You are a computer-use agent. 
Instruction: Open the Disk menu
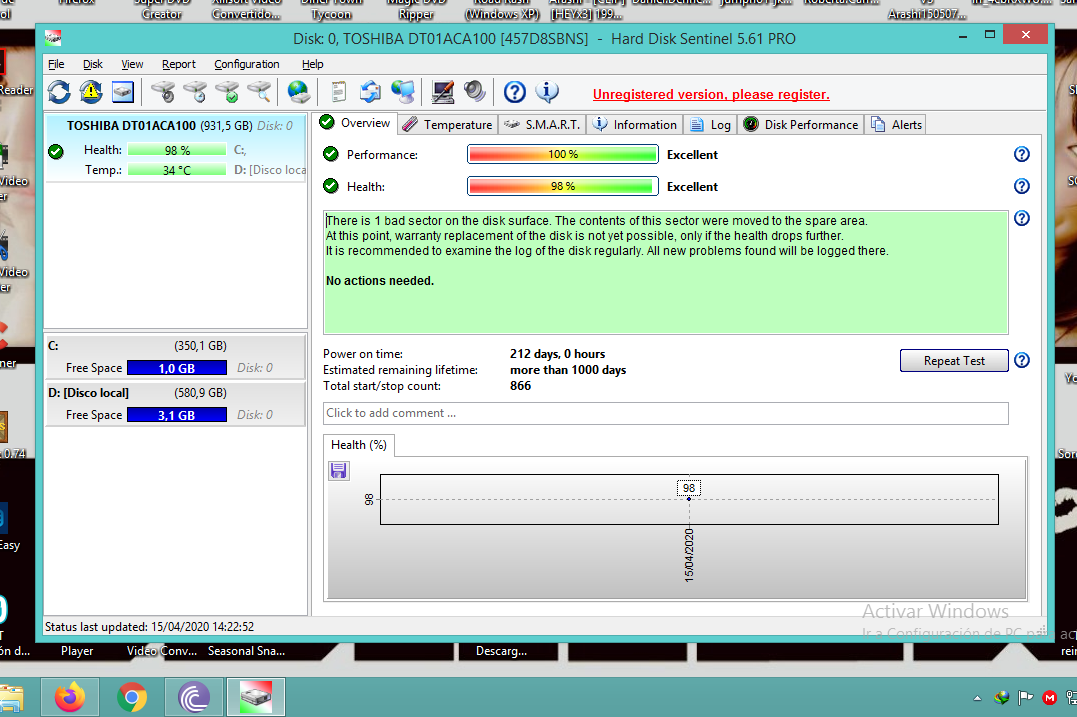tap(93, 64)
